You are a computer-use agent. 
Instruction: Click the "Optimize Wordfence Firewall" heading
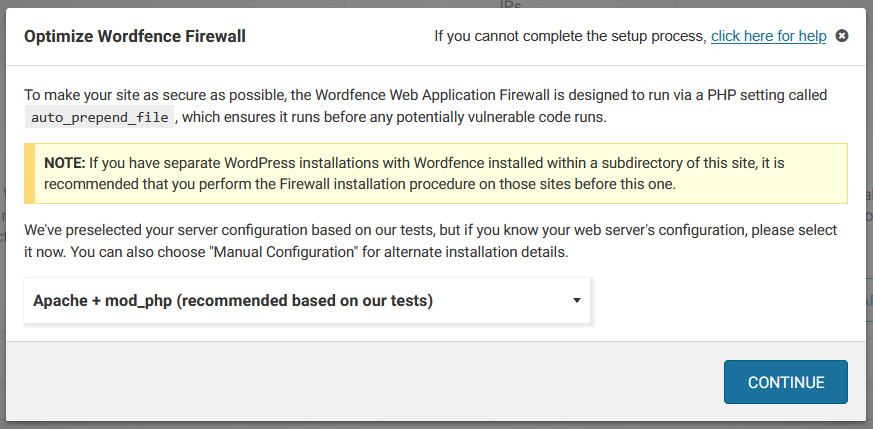135,37
